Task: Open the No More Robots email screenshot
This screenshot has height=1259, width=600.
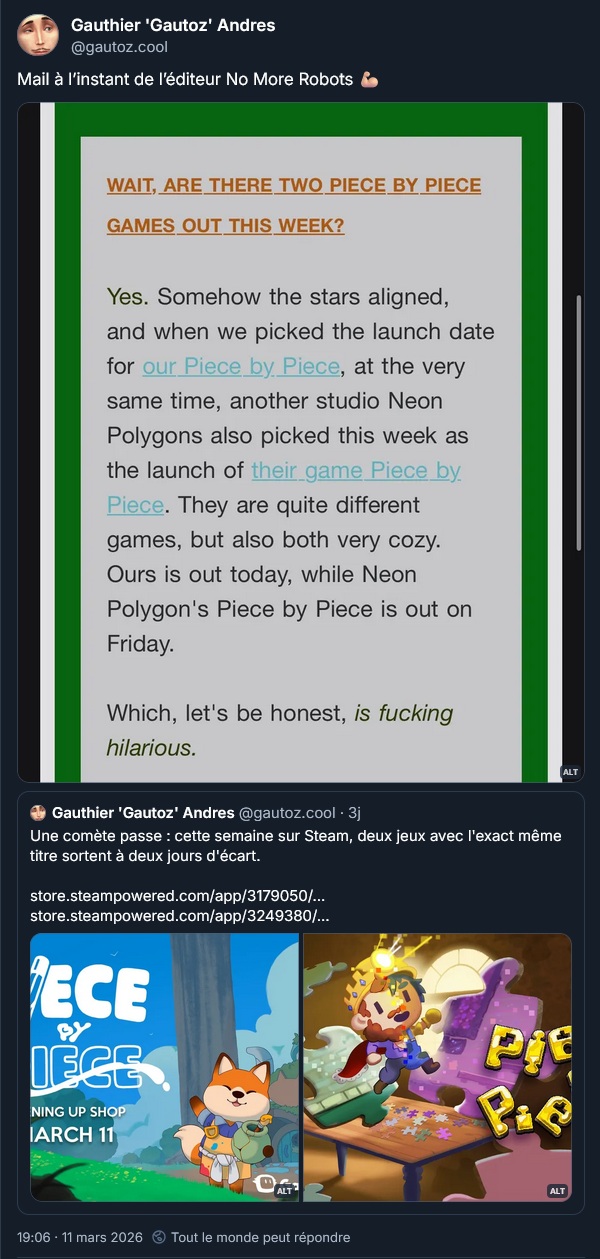Action: tap(300, 440)
